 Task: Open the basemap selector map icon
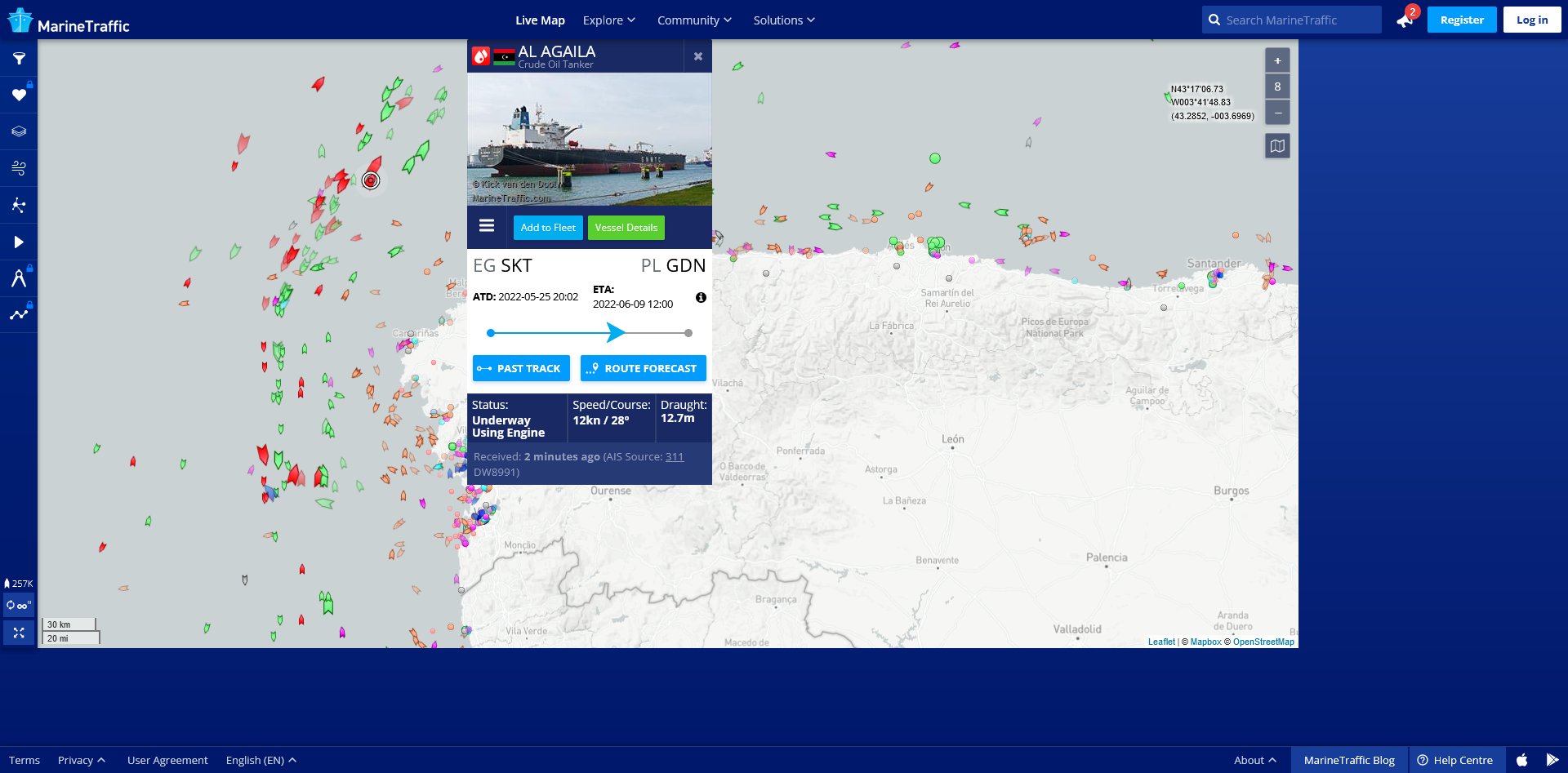click(1277, 146)
